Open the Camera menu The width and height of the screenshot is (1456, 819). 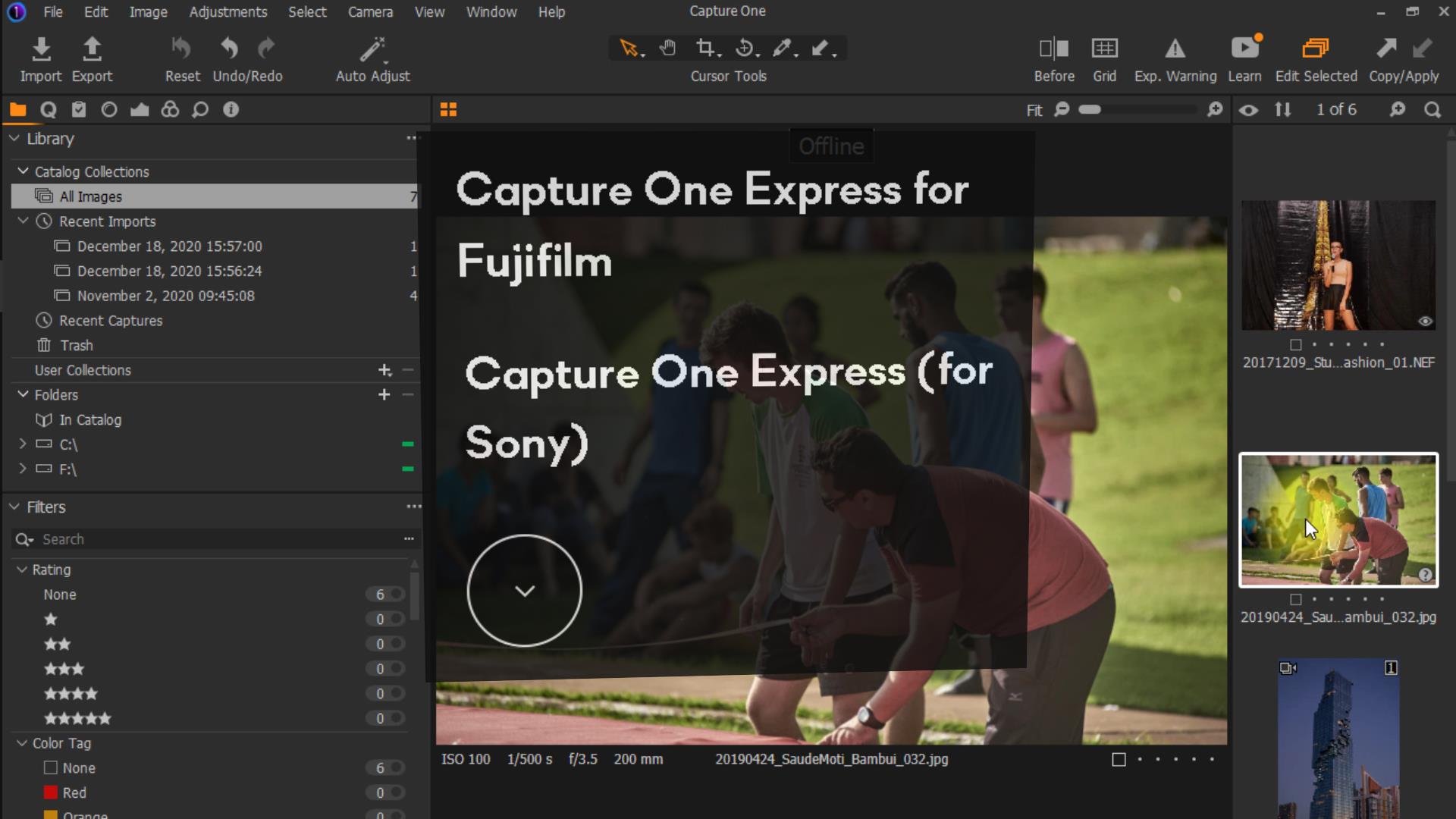coord(371,11)
